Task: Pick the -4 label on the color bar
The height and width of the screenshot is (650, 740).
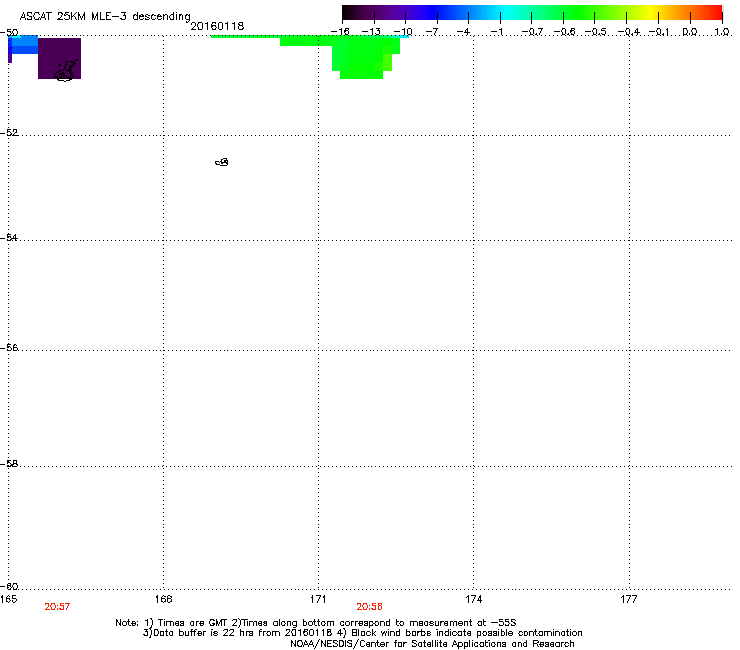Action: pyautogui.click(x=463, y=32)
